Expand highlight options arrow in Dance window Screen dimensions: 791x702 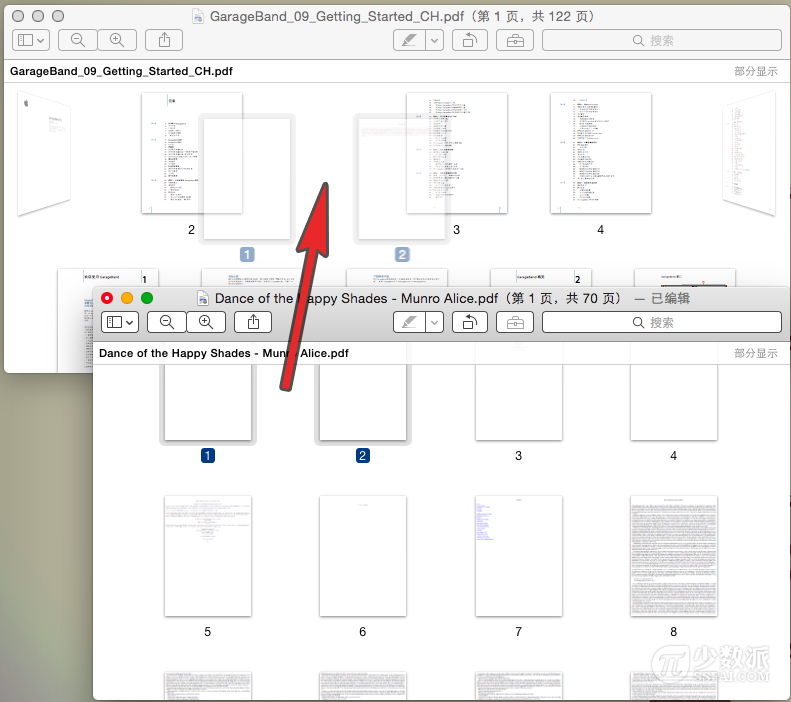click(x=434, y=322)
